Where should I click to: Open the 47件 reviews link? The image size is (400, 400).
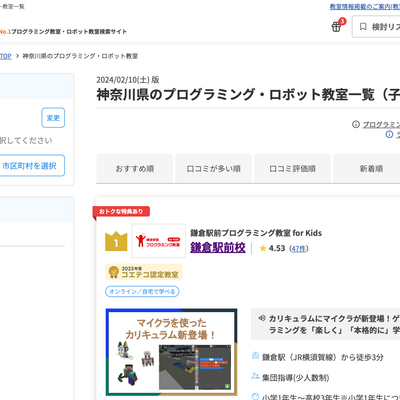pos(299,249)
